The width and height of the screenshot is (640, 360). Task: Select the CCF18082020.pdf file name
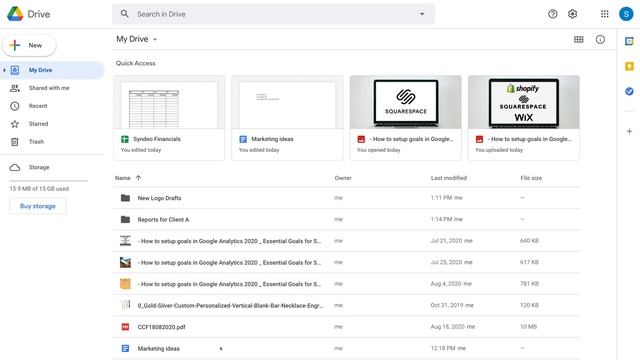click(161, 327)
